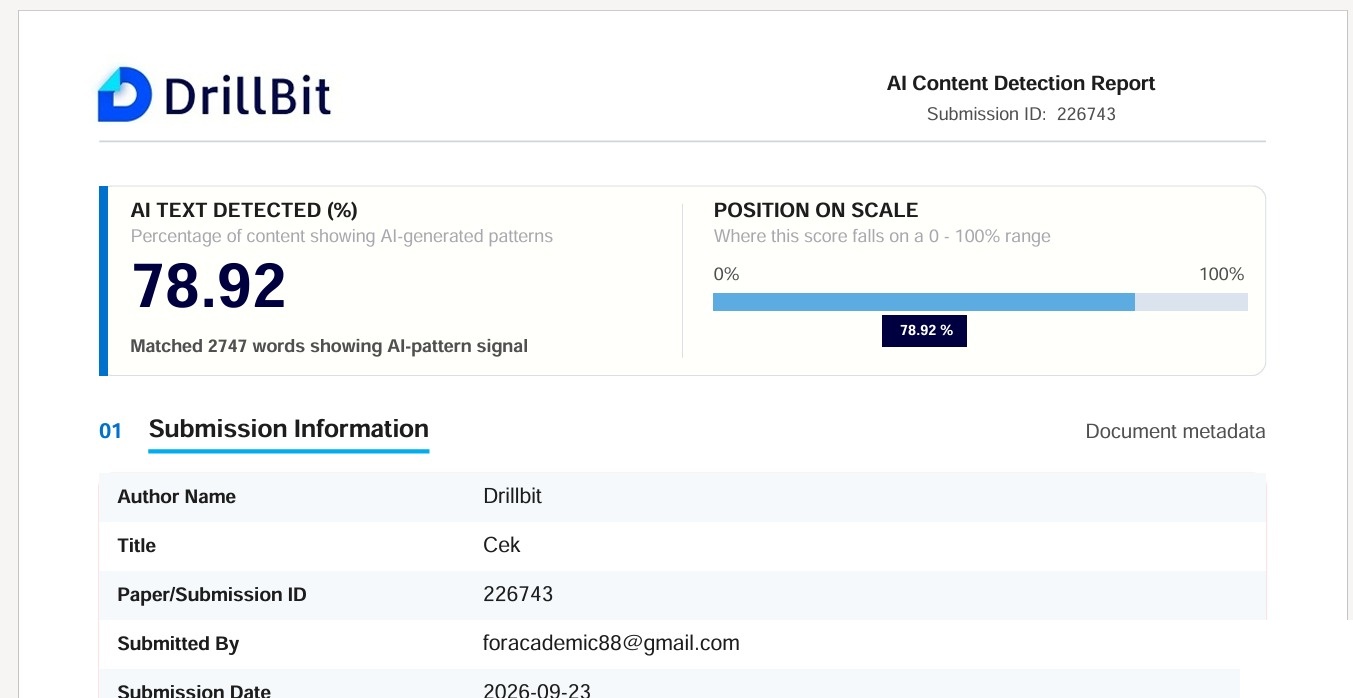Click the DrillBit wordmark text beside the logo
Viewport: 1353px width, 698px height.
point(247,96)
